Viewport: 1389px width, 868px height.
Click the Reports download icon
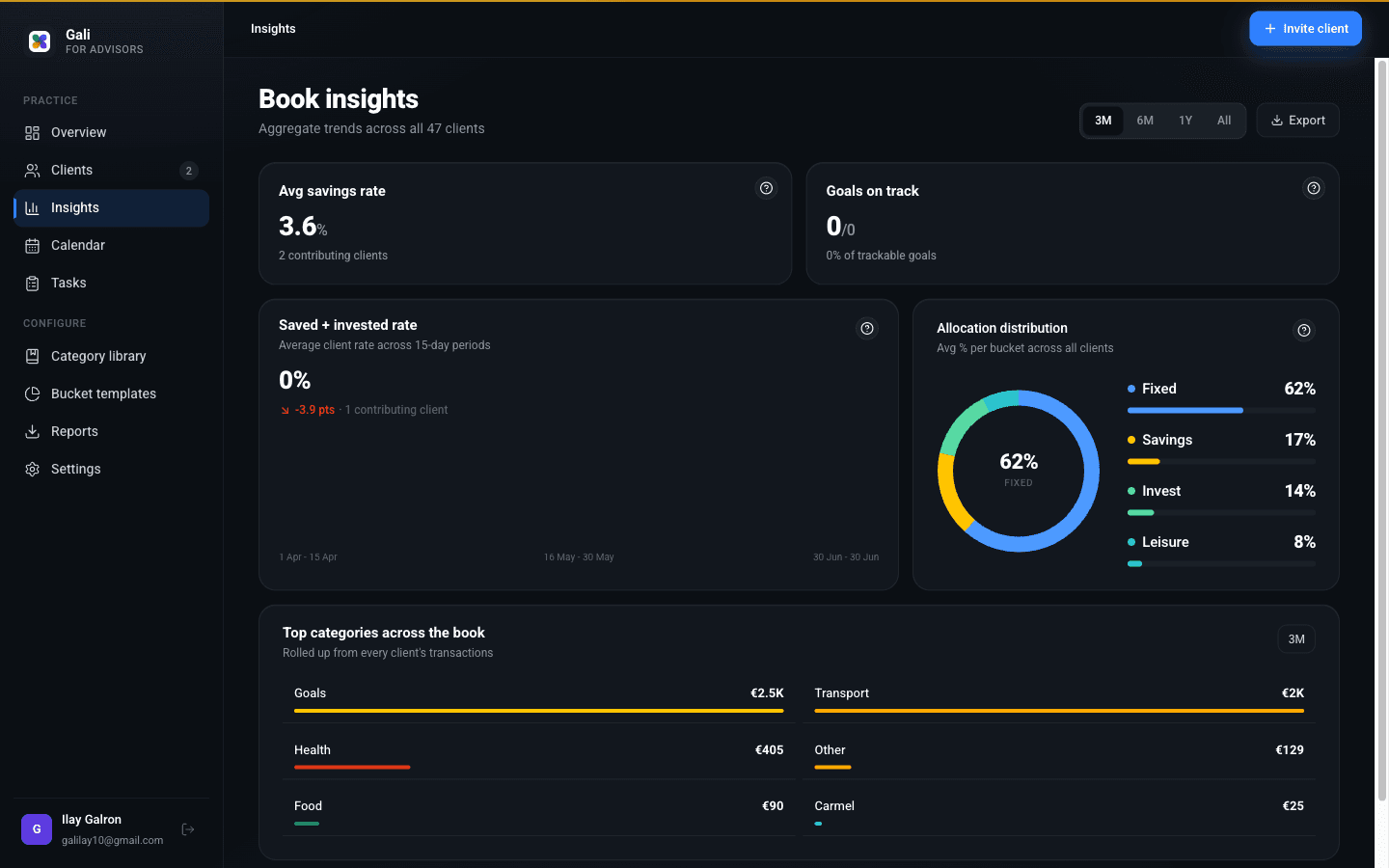click(32, 432)
